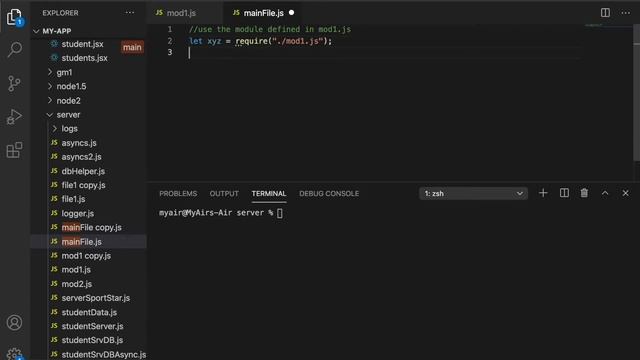The height and width of the screenshot is (360, 640).
Task: Open editor more actions ellipsis
Action: pyautogui.click(x=625, y=13)
